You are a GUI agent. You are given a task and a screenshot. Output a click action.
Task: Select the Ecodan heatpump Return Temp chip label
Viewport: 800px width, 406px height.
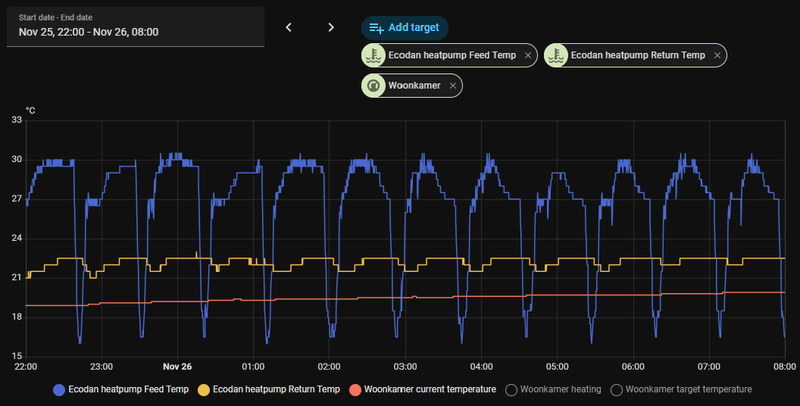click(x=638, y=55)
